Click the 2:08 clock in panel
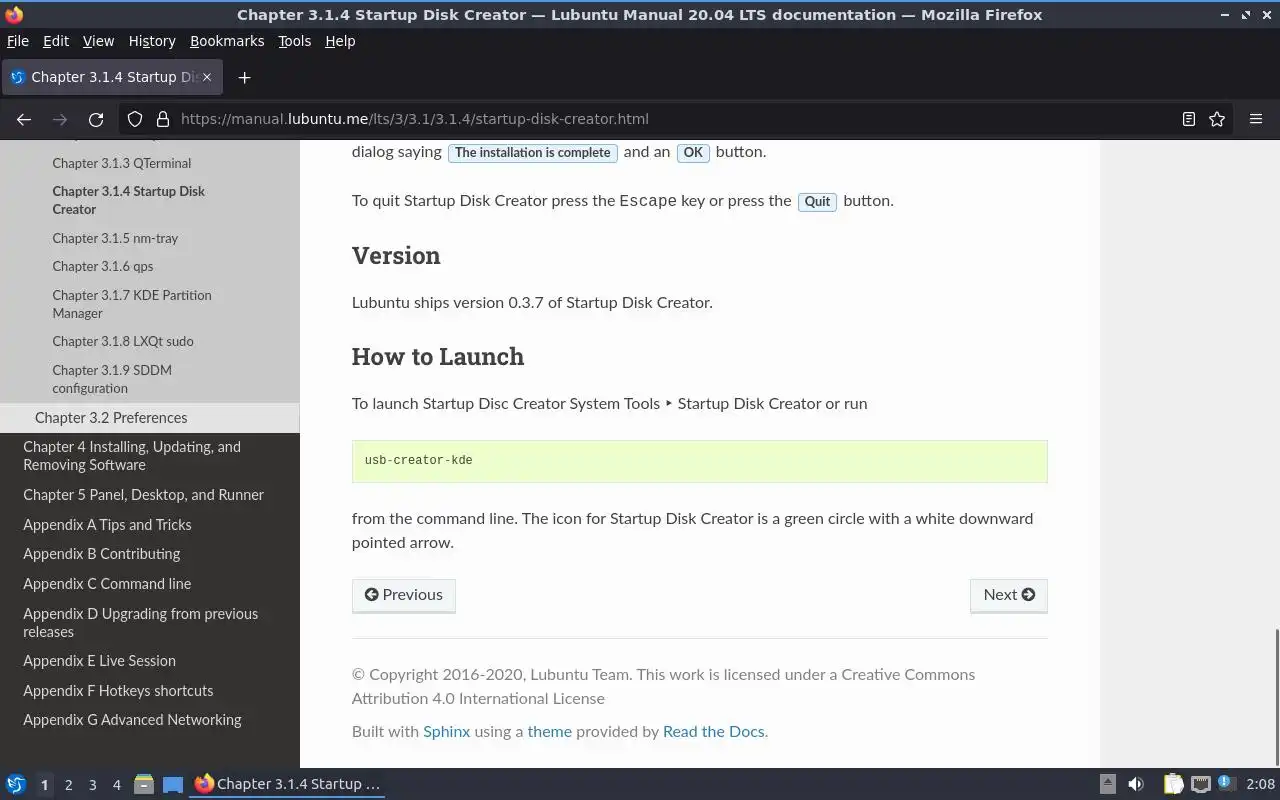Viewport: 1280px width, 800px height. [x=1260, y=784]
